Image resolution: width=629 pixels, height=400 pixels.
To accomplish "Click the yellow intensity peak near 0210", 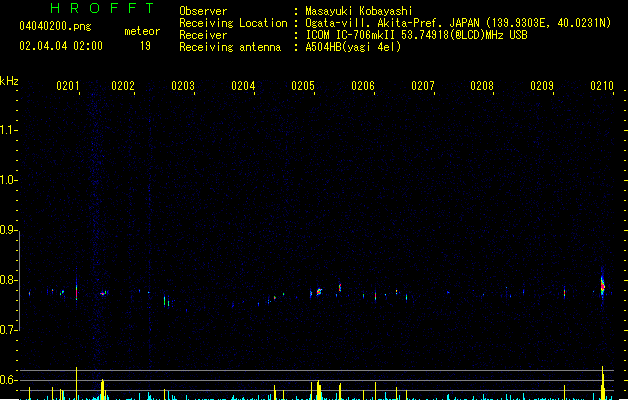I will [x=603, y=383].
